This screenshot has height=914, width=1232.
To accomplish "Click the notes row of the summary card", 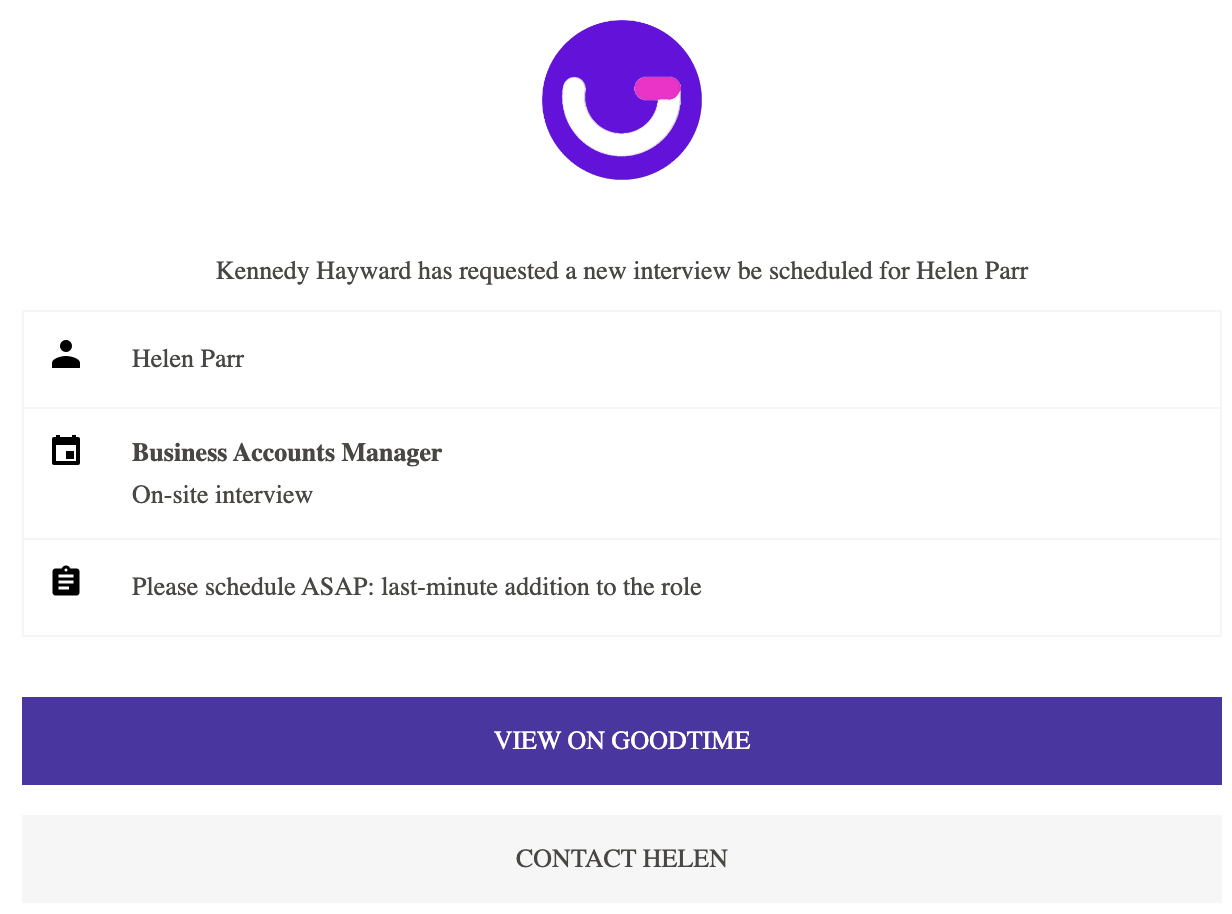I will click(621, 587).
